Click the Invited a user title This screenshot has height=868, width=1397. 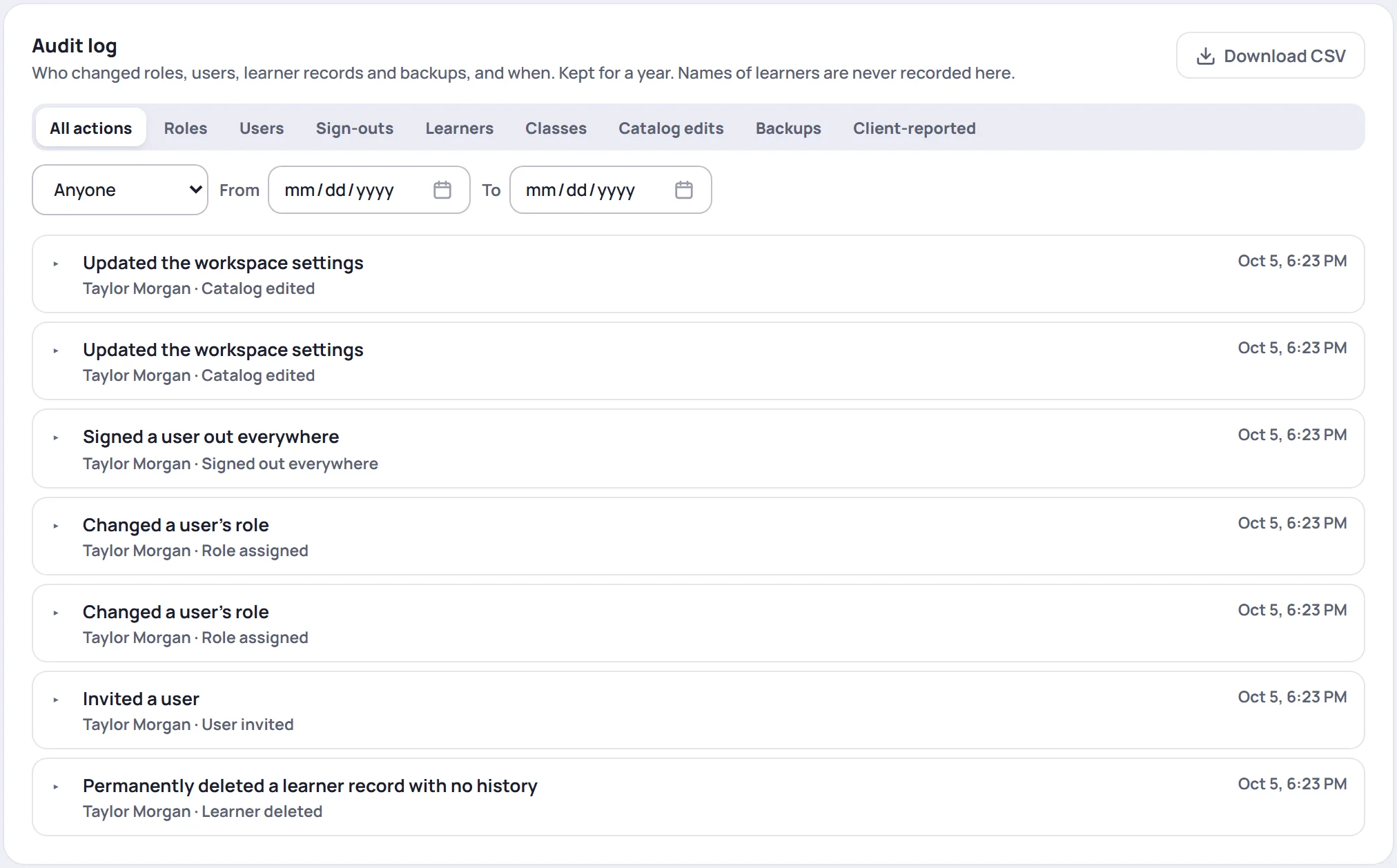point(141,699)
